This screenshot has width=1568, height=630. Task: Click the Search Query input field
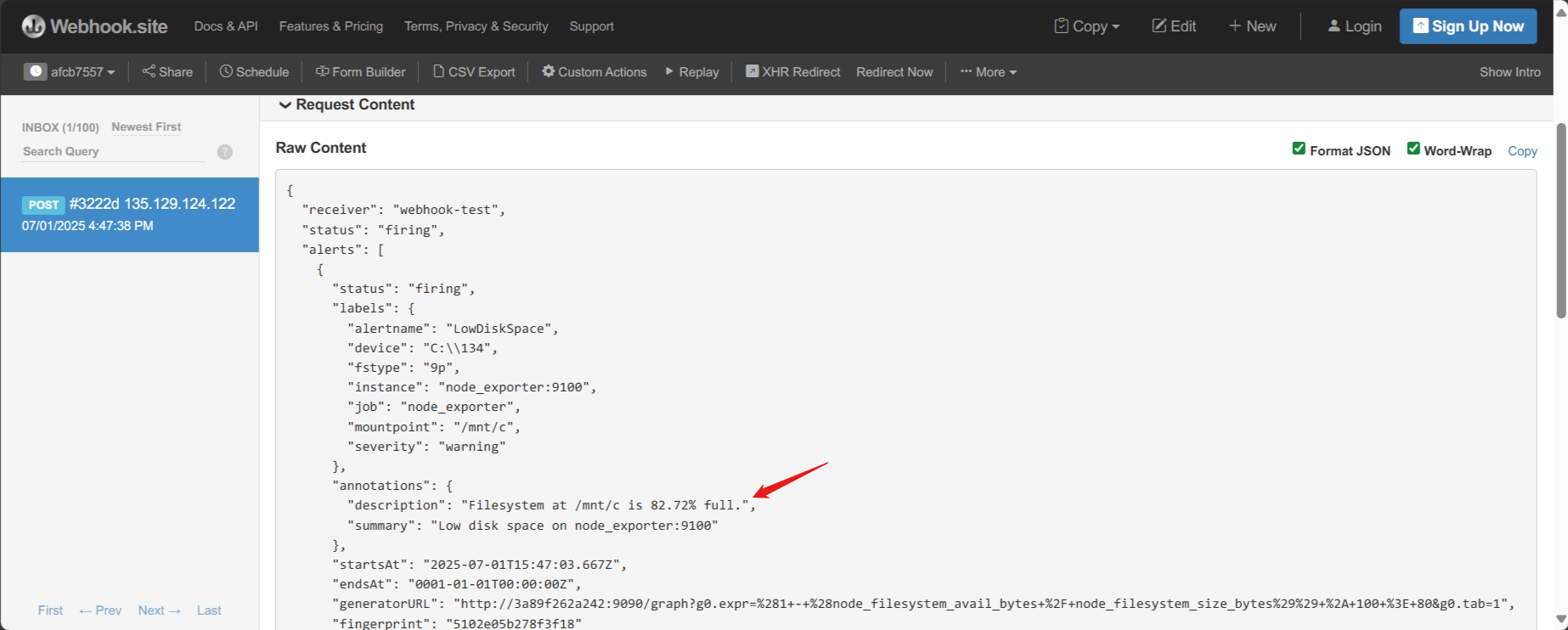tap(114, 151)
